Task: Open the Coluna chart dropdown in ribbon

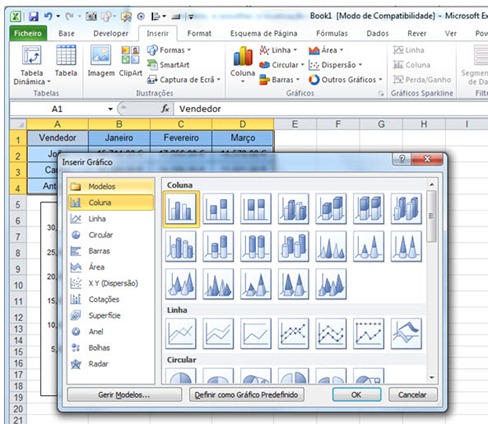Action: coord(243,65)
